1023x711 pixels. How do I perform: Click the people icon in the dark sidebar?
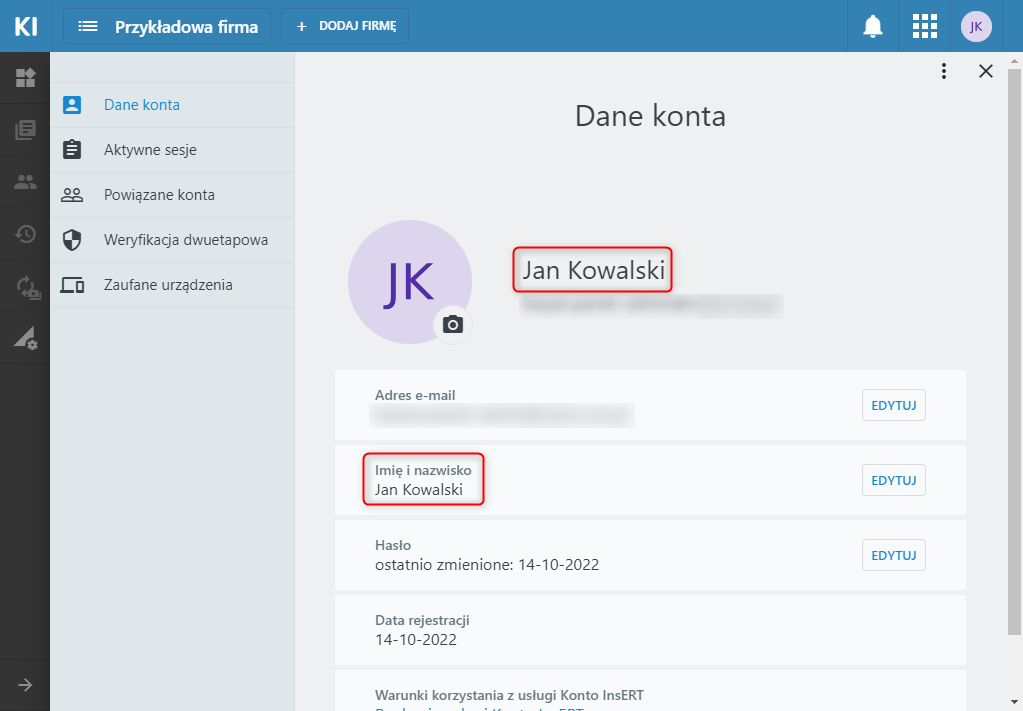(x=25, y=182)
